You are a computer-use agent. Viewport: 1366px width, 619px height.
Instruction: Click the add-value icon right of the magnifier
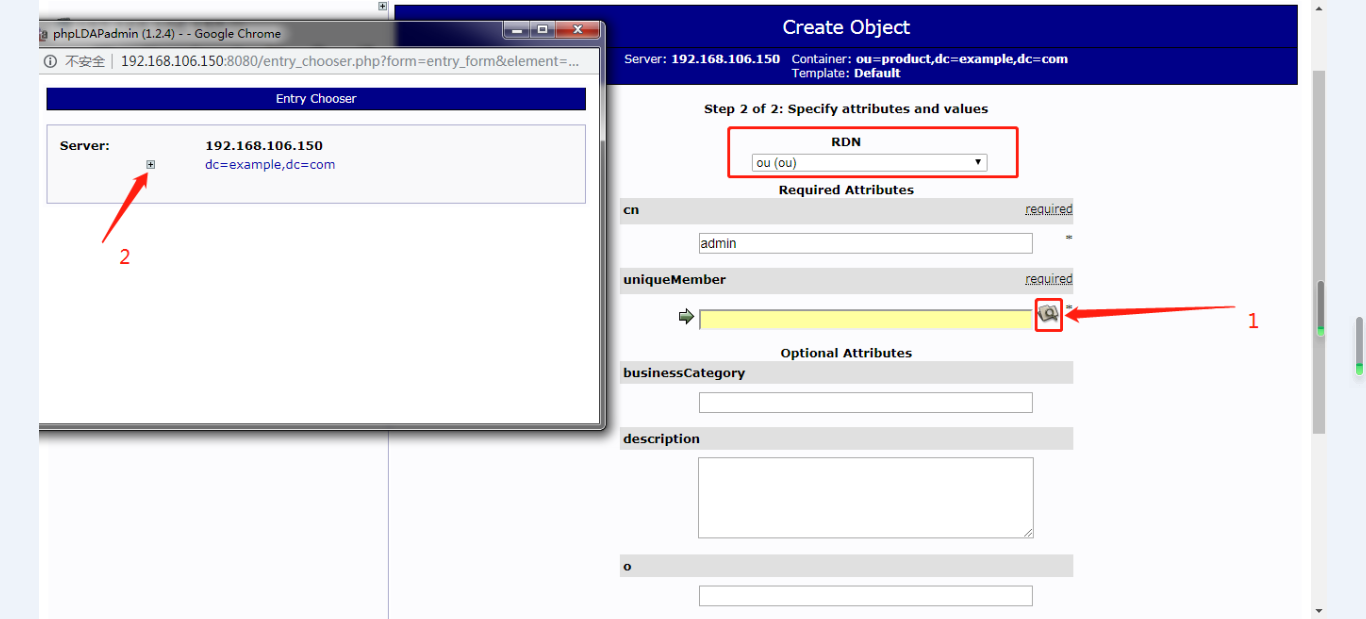coord(1066,309)
